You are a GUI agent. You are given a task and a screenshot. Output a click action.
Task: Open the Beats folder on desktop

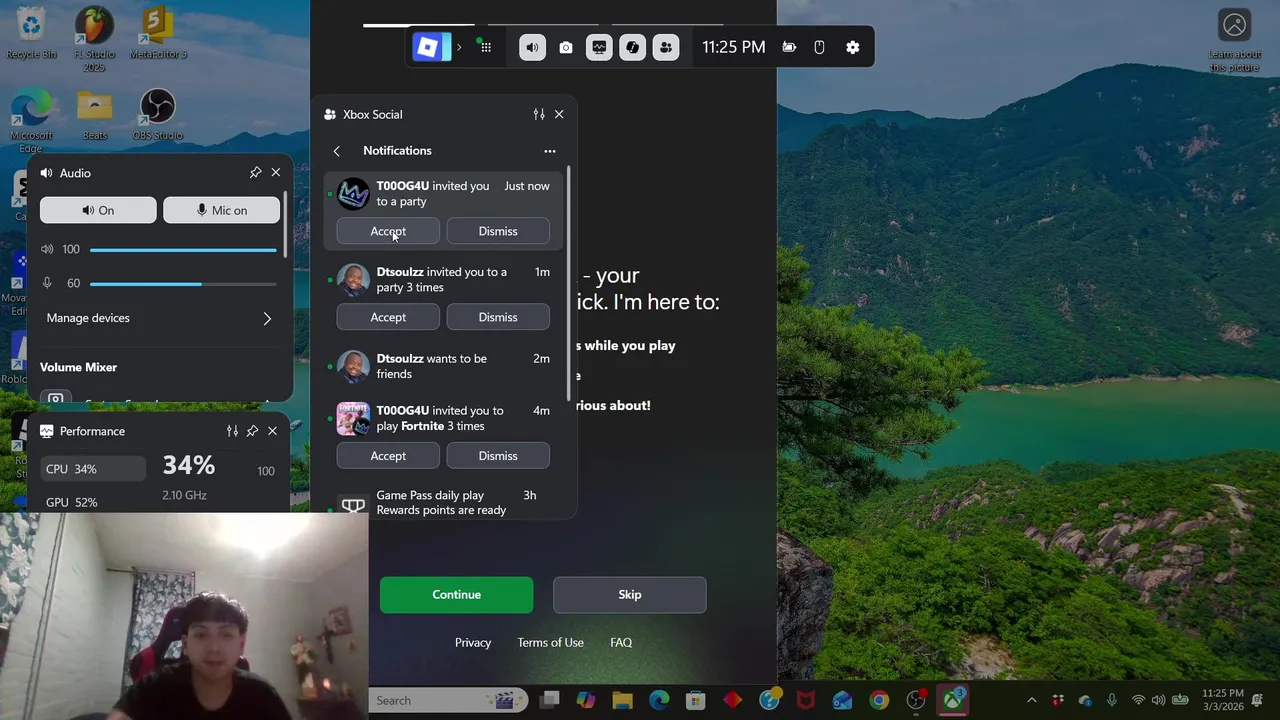[x=95, y=115]
